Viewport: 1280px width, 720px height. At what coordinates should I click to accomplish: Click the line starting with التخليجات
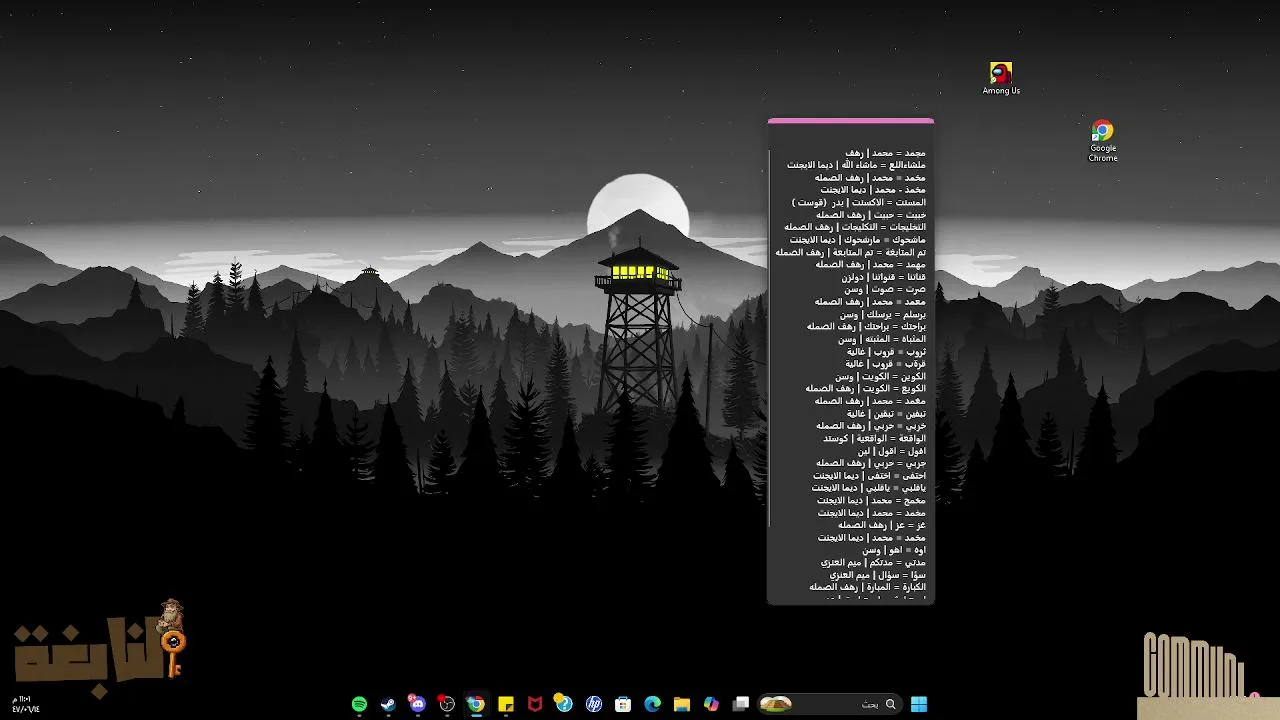tap(855, 227)
